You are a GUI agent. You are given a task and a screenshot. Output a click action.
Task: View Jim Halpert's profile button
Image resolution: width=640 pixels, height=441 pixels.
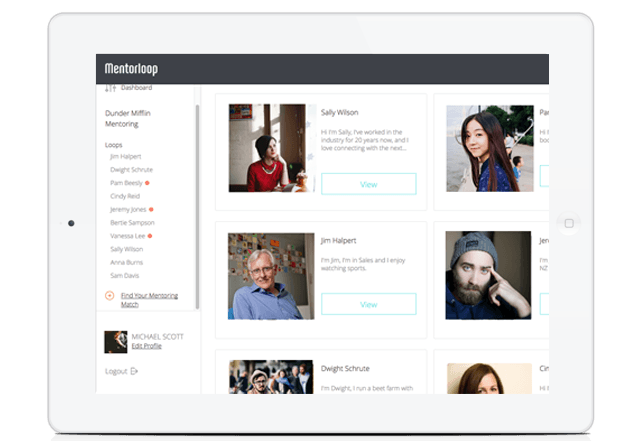click(369, 304)
